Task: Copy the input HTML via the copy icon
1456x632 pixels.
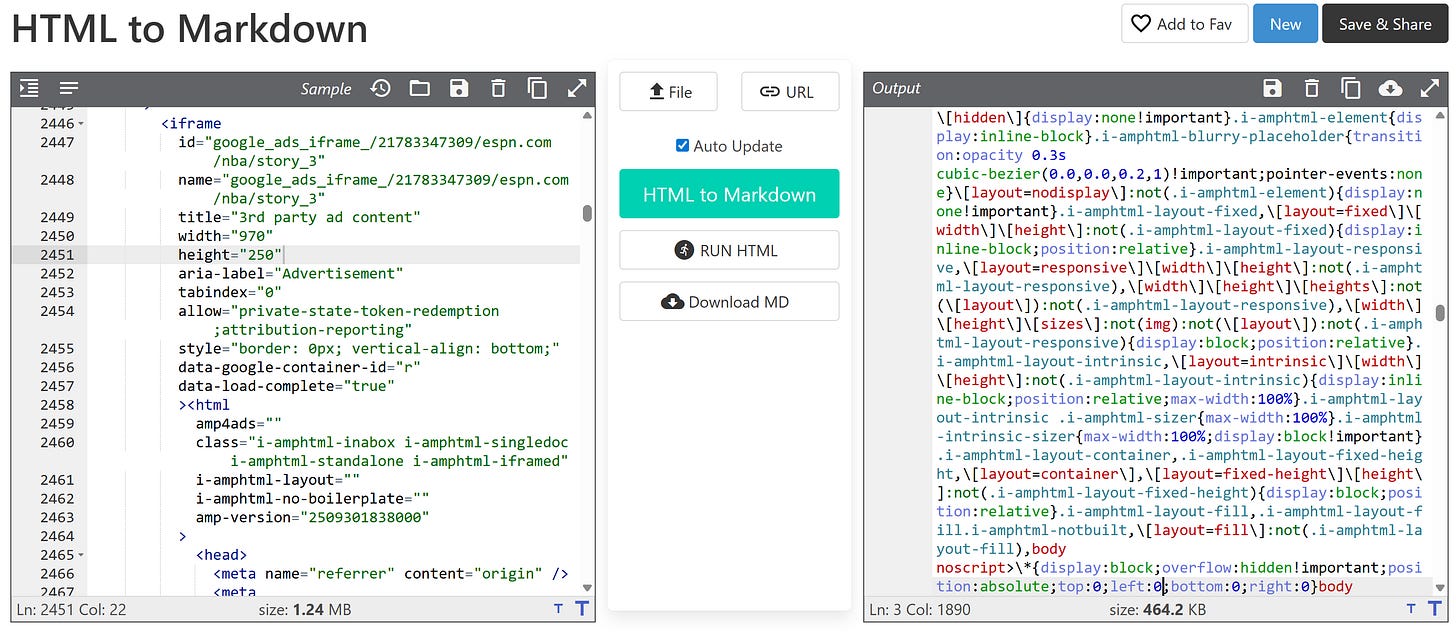Action: (537, 88)
